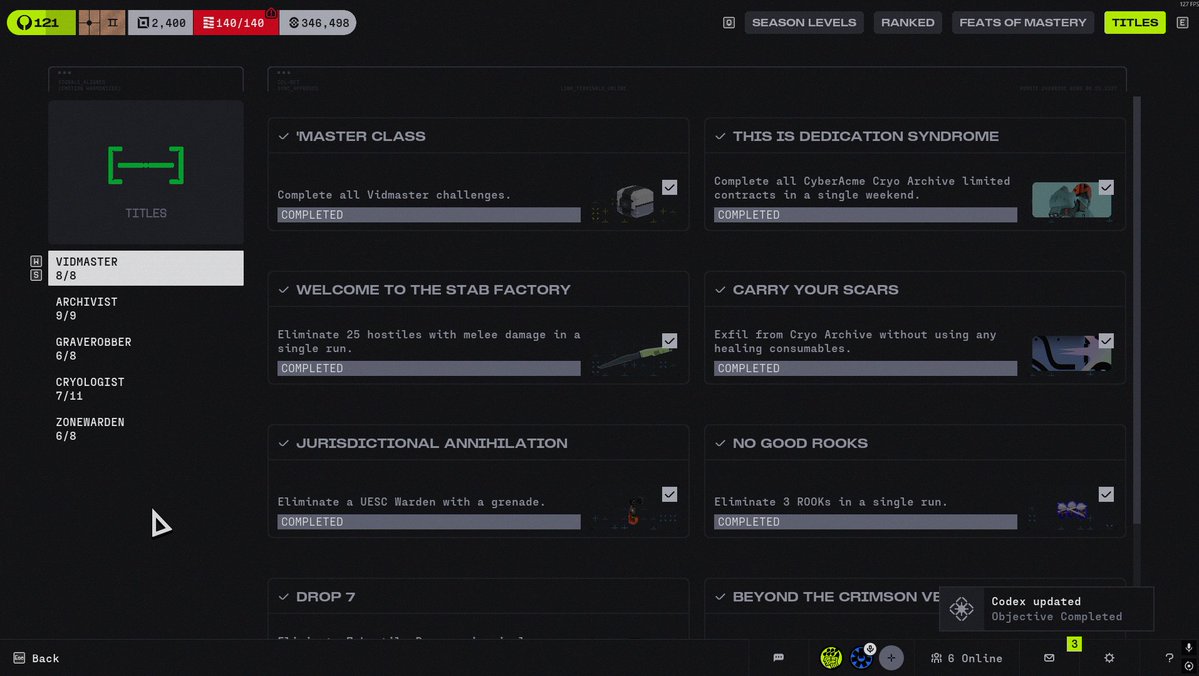The width and height of the screenshot is (1199, 676).
Task: Click the Q key icon beside Season Levels
Action: pyautogui.click(x=729, y=23)
